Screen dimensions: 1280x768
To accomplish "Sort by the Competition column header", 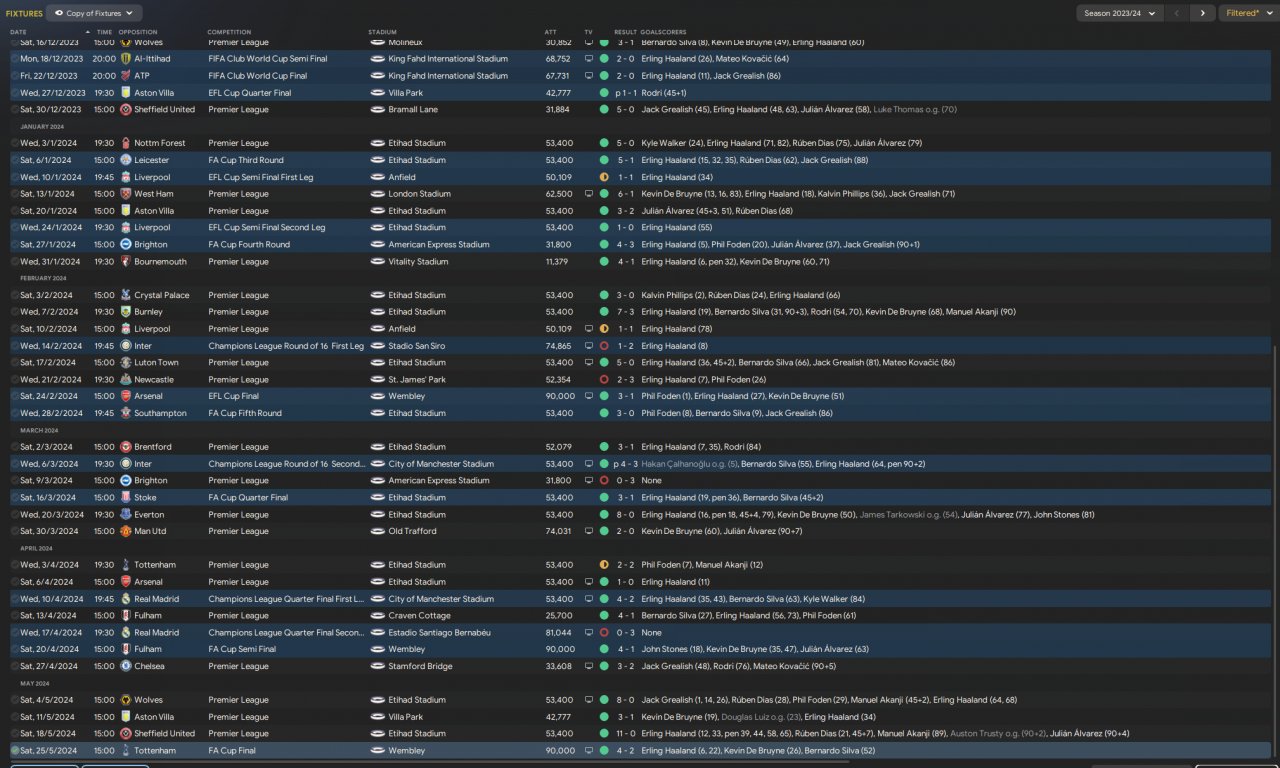I will pos(229,32).
